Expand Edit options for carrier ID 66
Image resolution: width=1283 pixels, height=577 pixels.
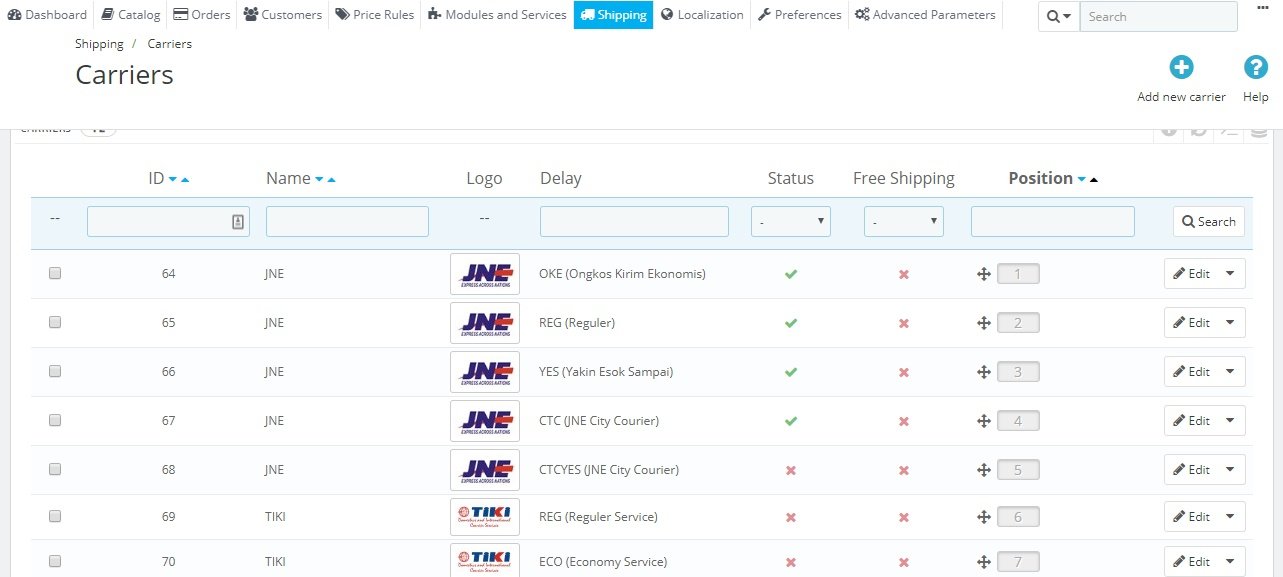pyautogui.click(x=1230, y=371)
